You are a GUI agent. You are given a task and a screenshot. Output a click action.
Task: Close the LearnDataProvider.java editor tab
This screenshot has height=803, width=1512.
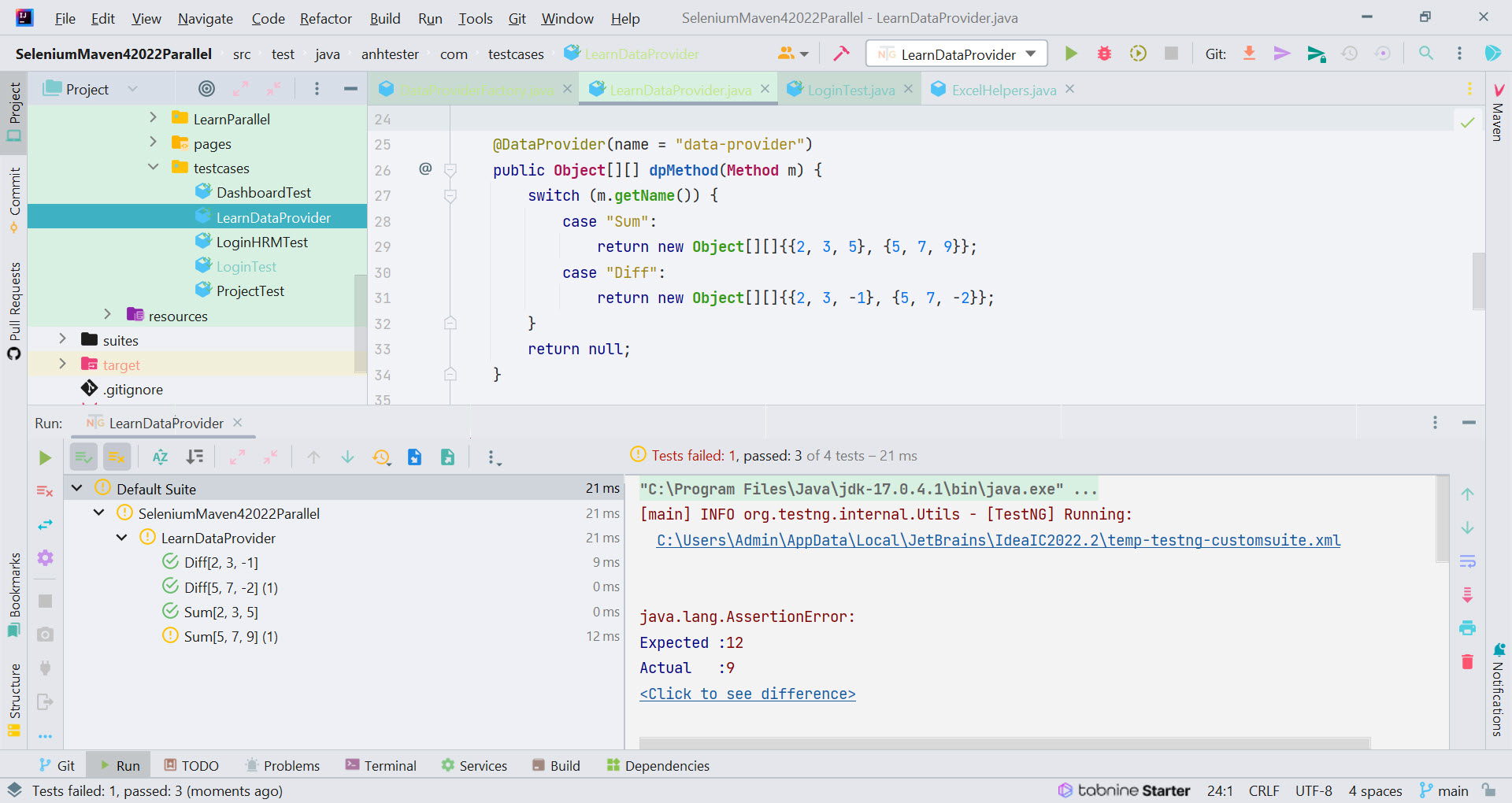tap(765, 89)
